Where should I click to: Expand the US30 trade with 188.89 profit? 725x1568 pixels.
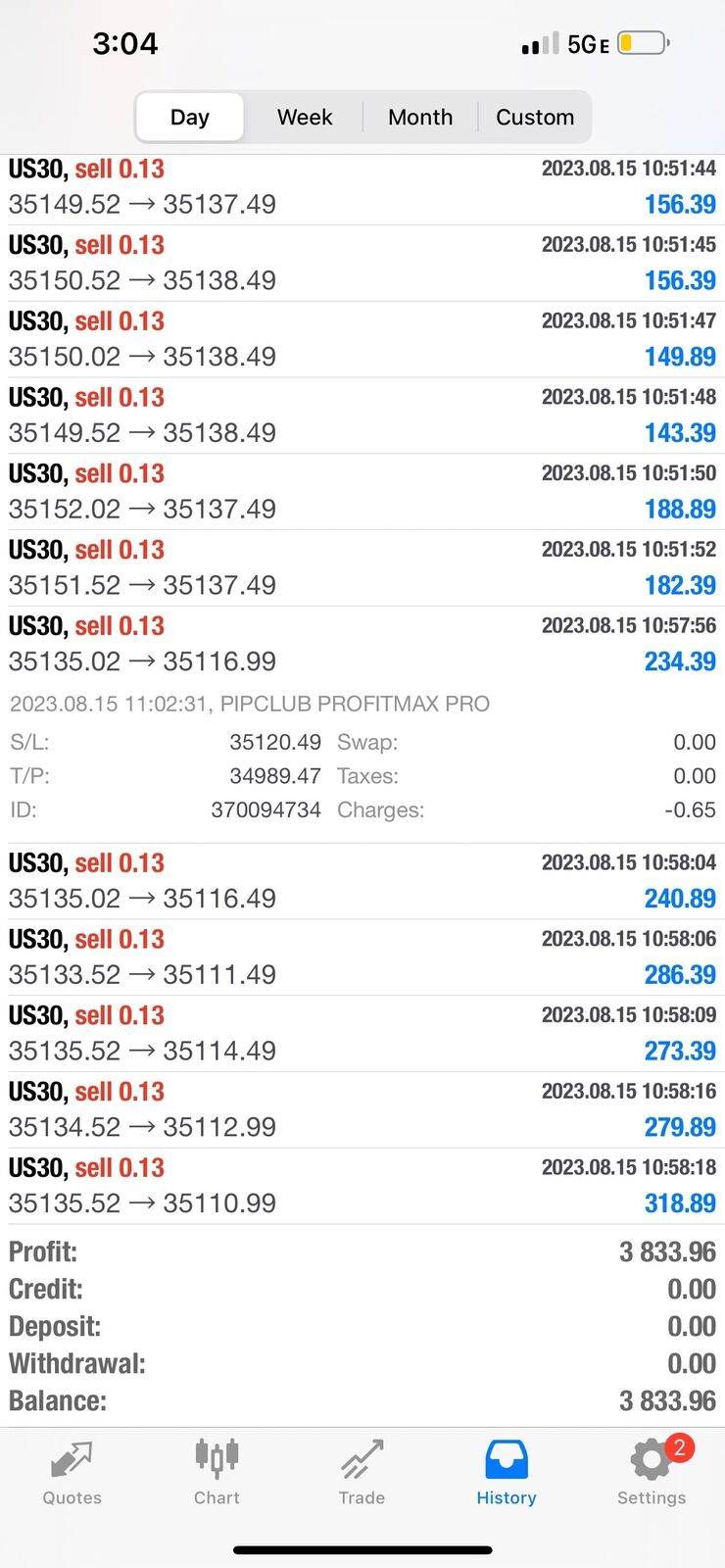pos(362,492)
